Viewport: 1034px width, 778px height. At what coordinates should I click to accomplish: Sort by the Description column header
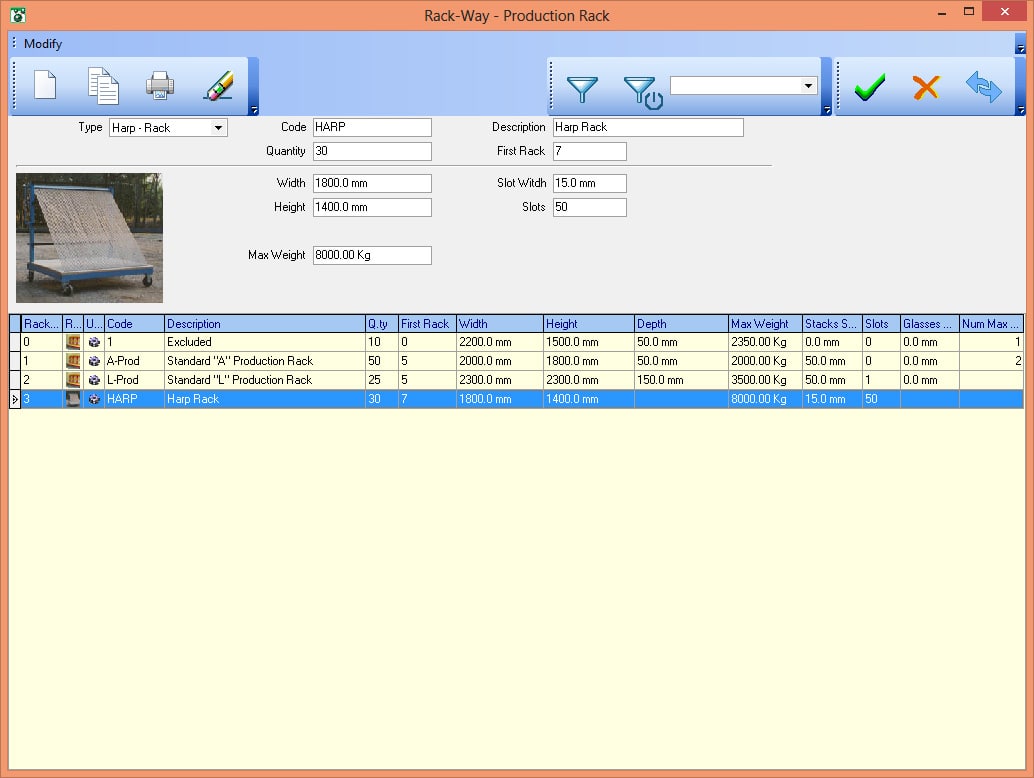[x=264, y=324]
